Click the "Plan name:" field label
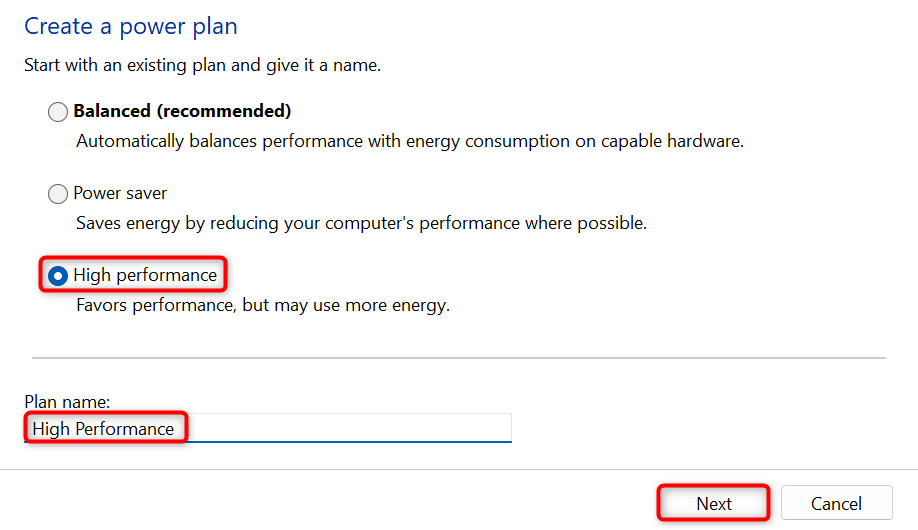The image size is (918, 530). (67, 402)
